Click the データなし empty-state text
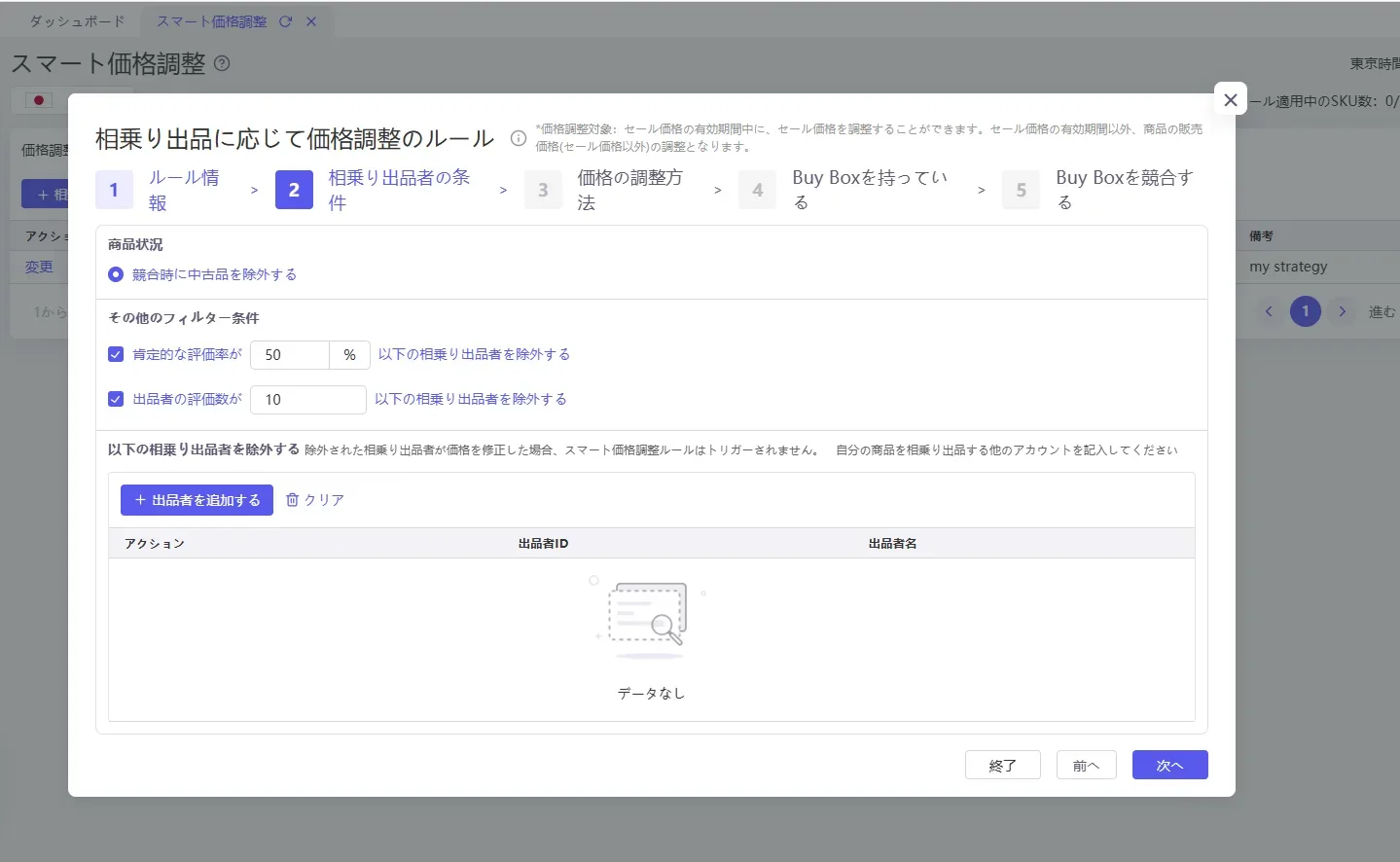Viewport: 1400px width, 862px height. [x=651, y=693]
